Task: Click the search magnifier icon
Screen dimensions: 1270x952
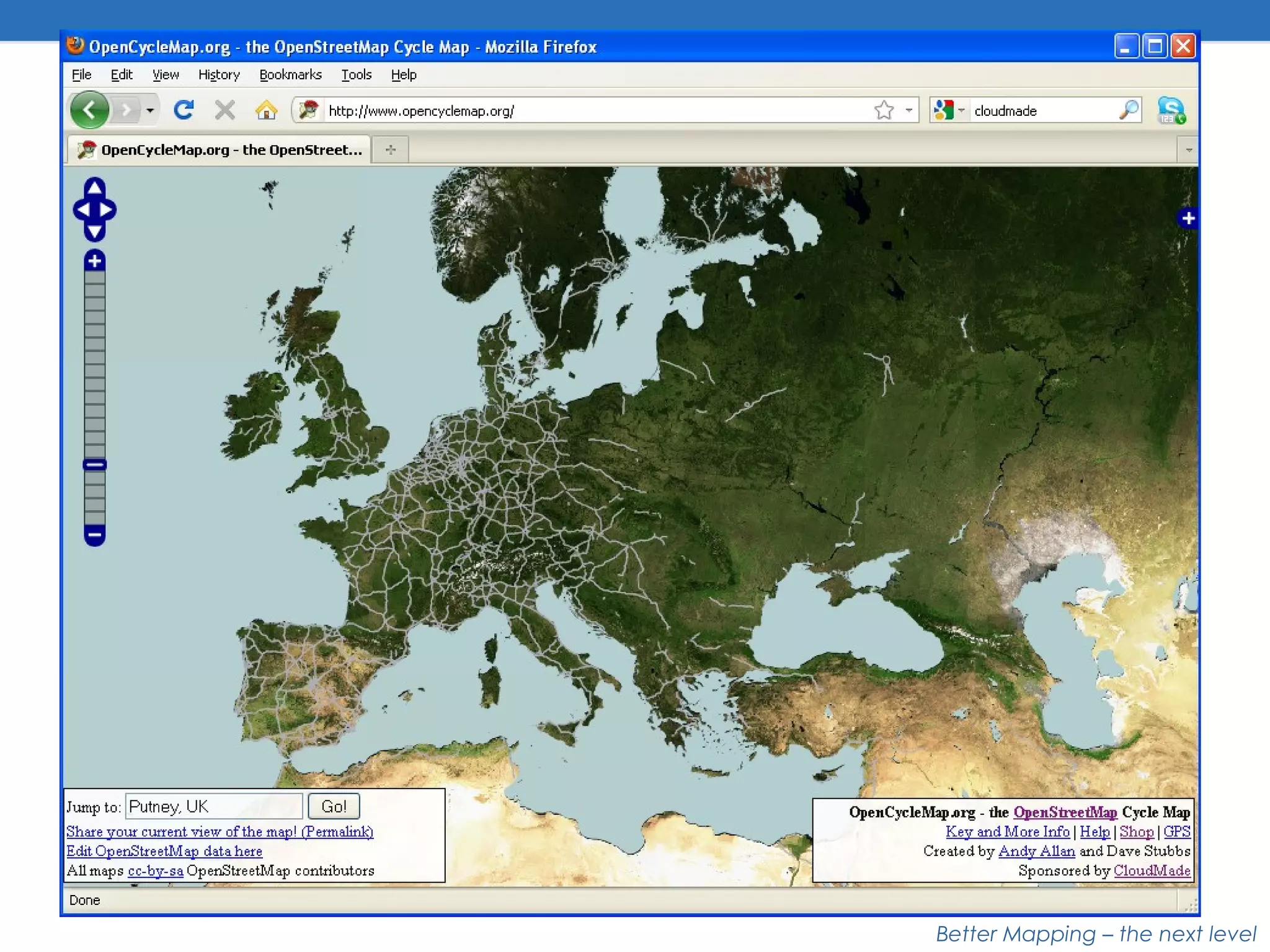Action: pos(1129,110)
